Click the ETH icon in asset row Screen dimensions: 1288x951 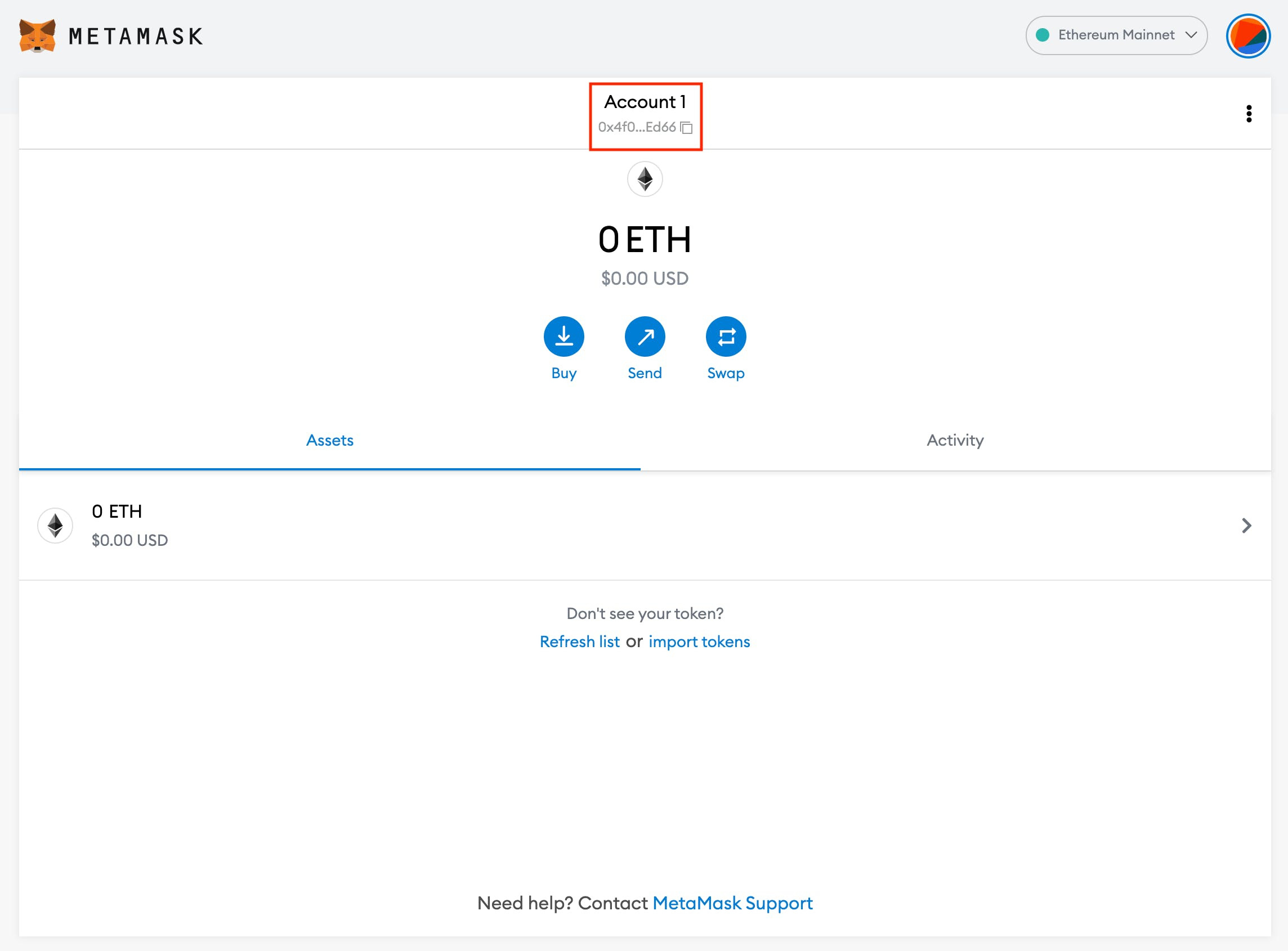[55, 526]
